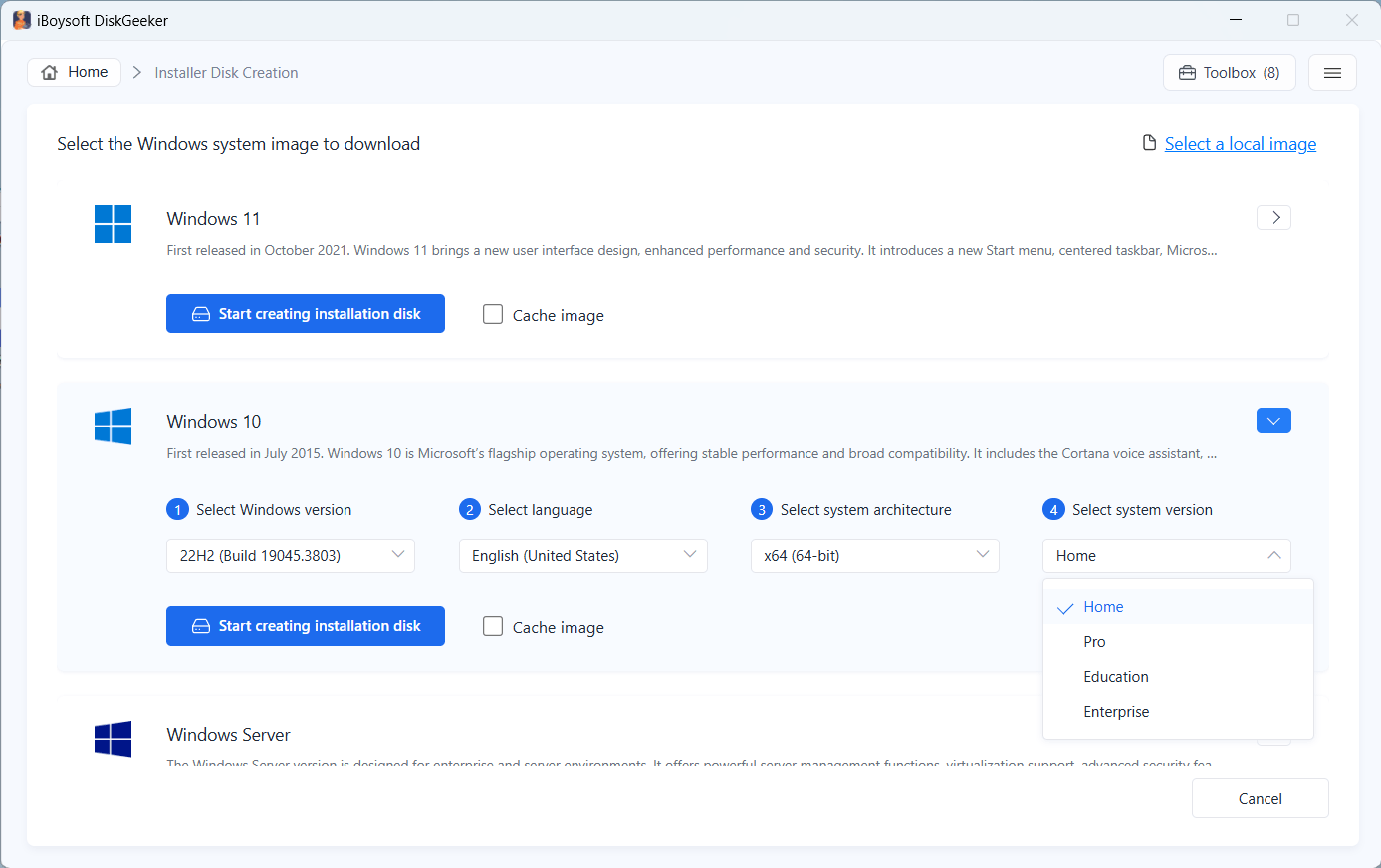Screen dimensions: 1381x868
Task: Select Home from the system version list
Action: (1178, 607)
